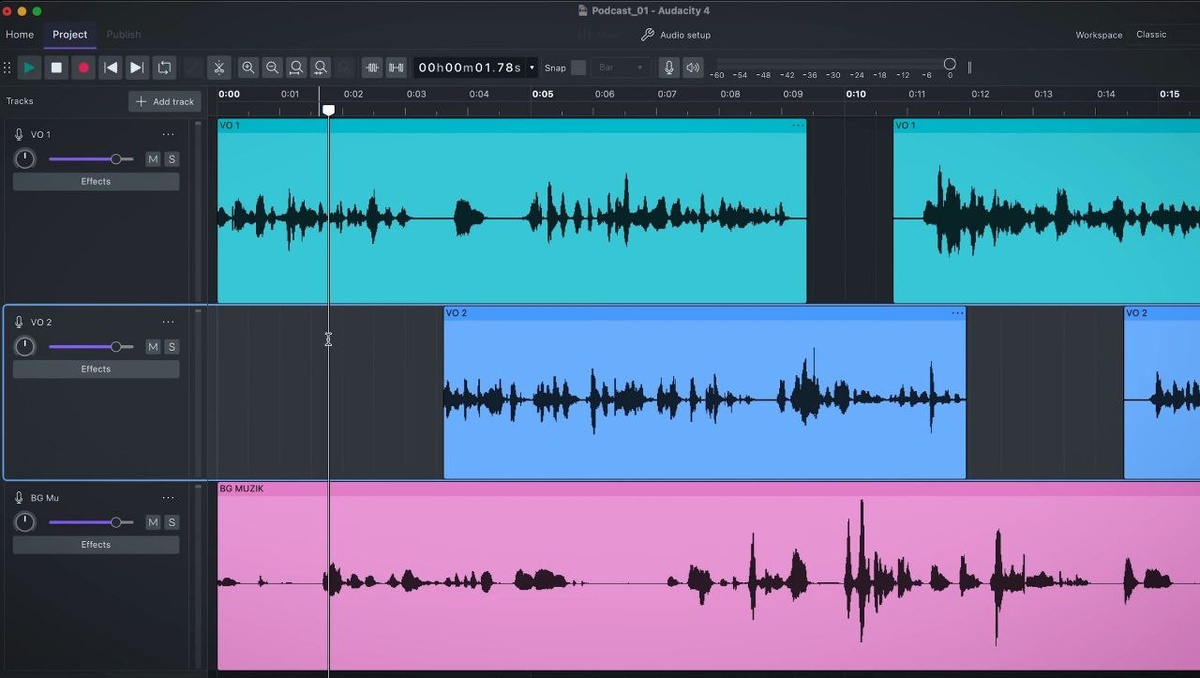The width and height of the screenshot is (1200, 678).
Task: Open Effects for the BG Mu track
Action: 96,544
